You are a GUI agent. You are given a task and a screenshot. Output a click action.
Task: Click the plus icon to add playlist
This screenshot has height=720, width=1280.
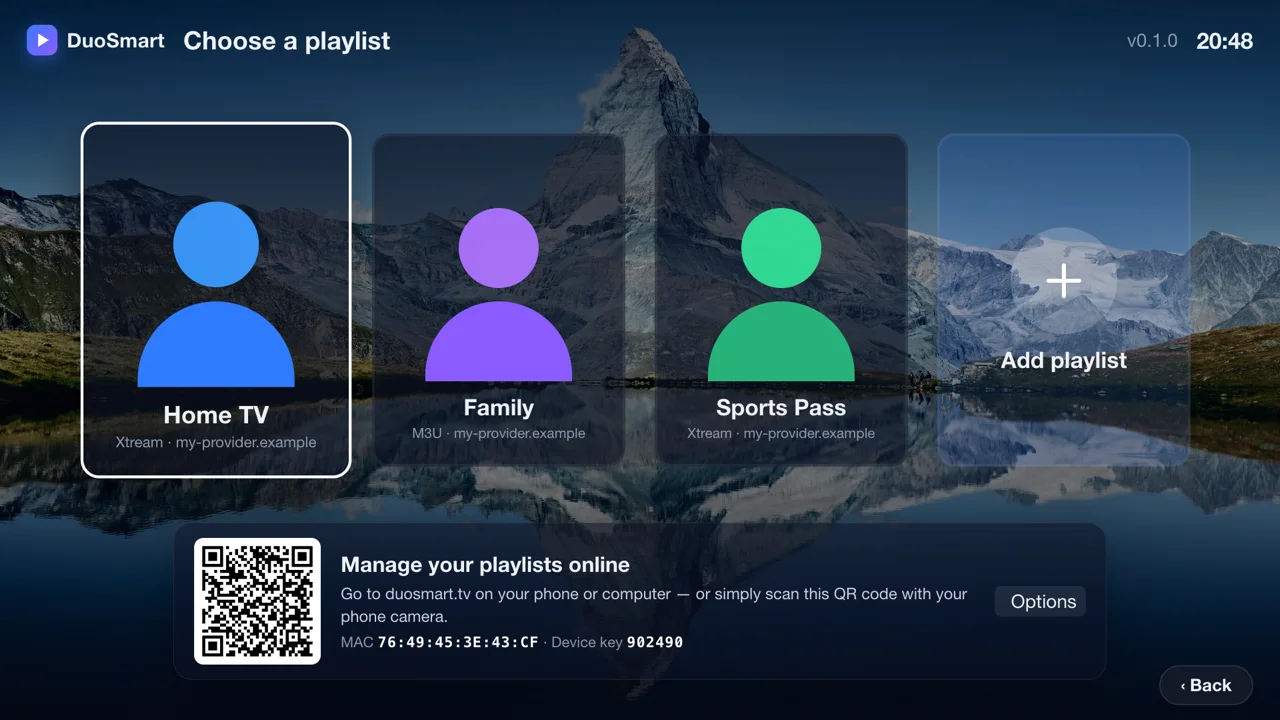tap(1064, 281)
